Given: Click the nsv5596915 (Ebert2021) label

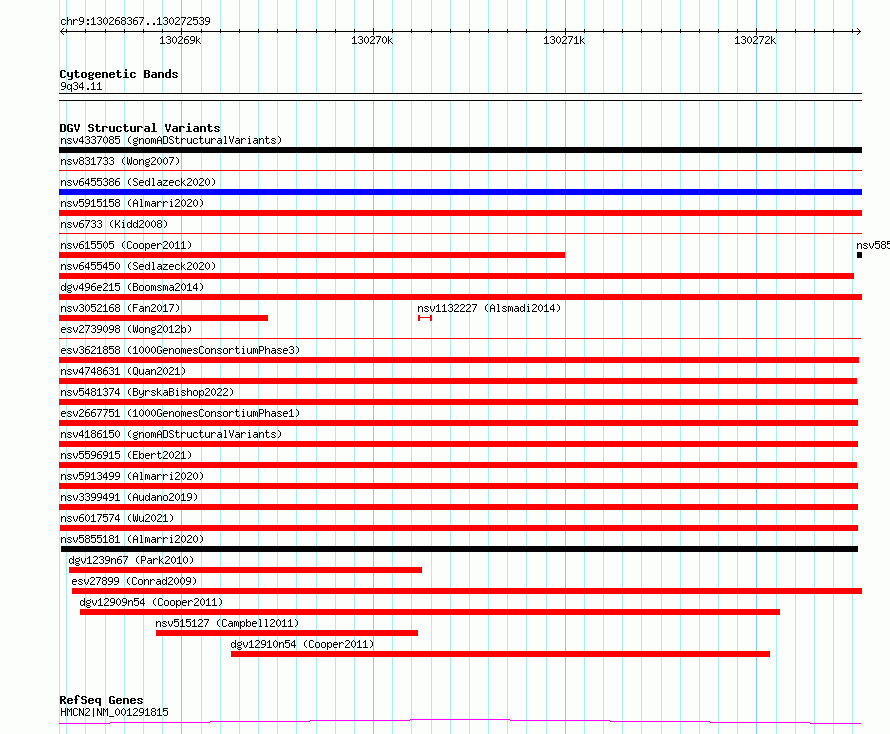Looking at the screenshot, I should point(126,455).
